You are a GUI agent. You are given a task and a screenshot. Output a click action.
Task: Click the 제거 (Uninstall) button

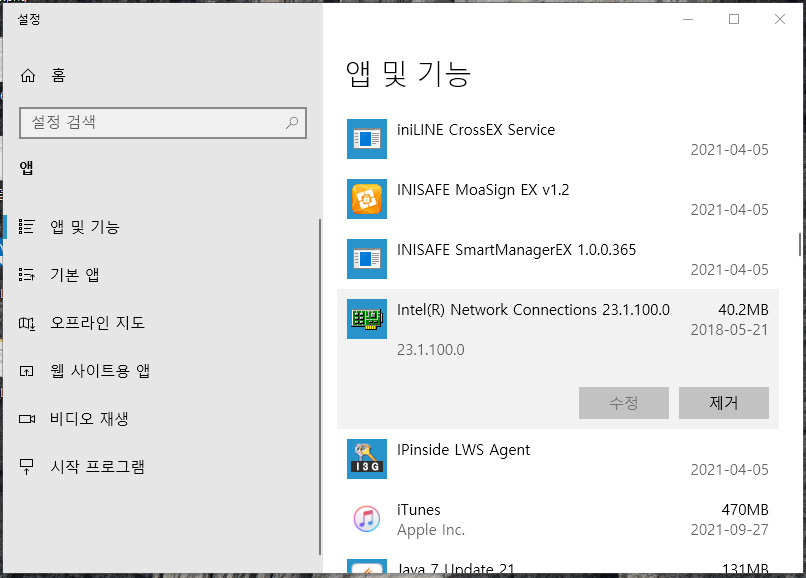pos(724,403)
